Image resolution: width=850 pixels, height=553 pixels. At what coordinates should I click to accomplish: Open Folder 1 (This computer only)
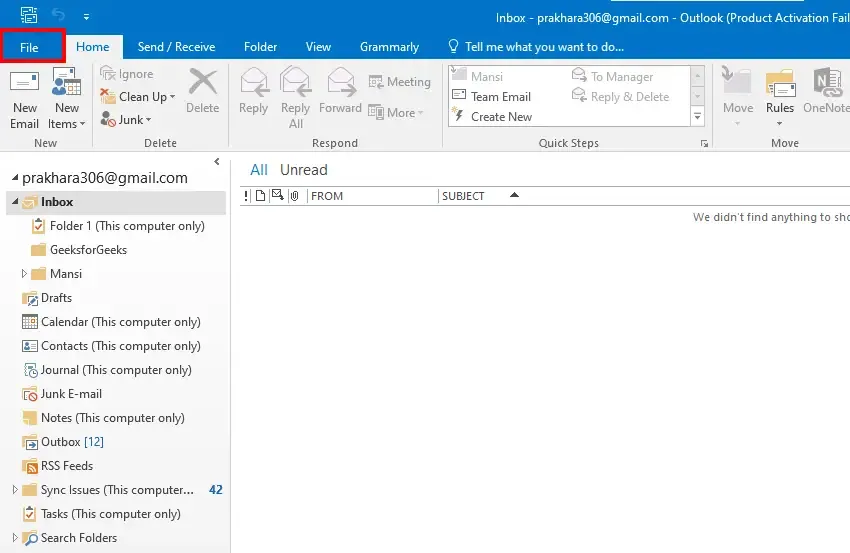[x=118, y=226]
